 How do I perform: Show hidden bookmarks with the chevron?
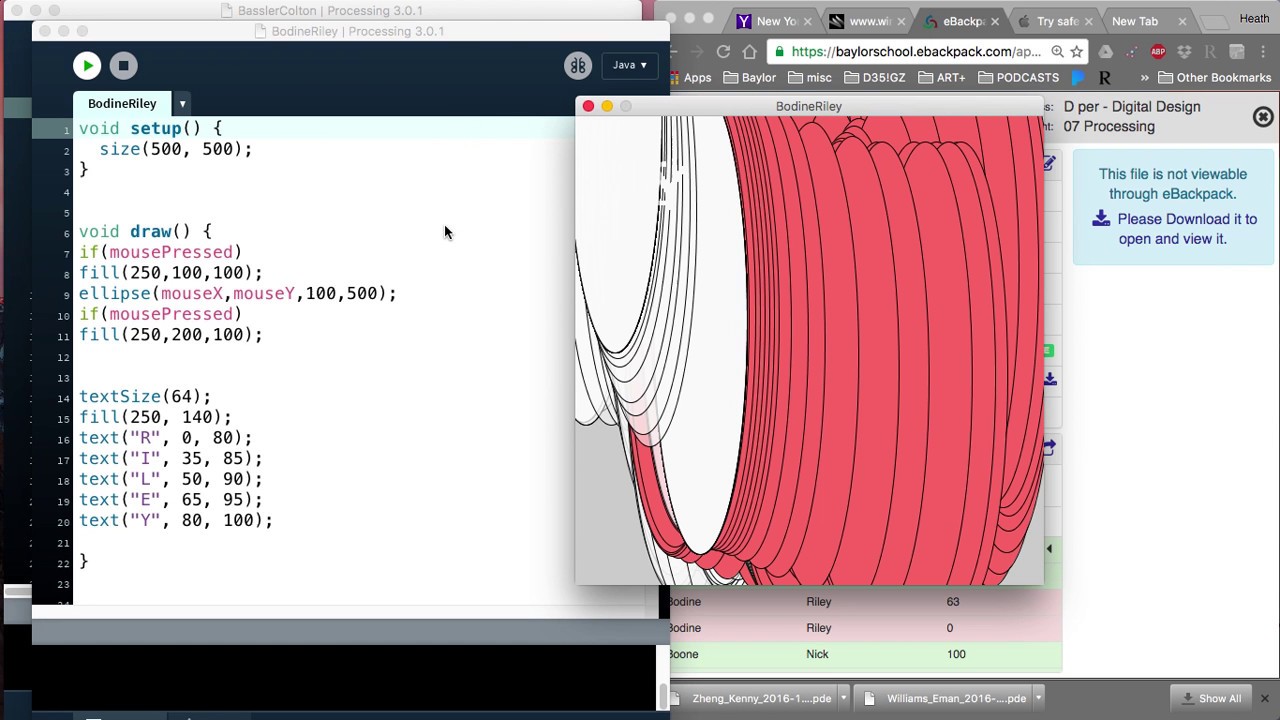point(1145,78)
